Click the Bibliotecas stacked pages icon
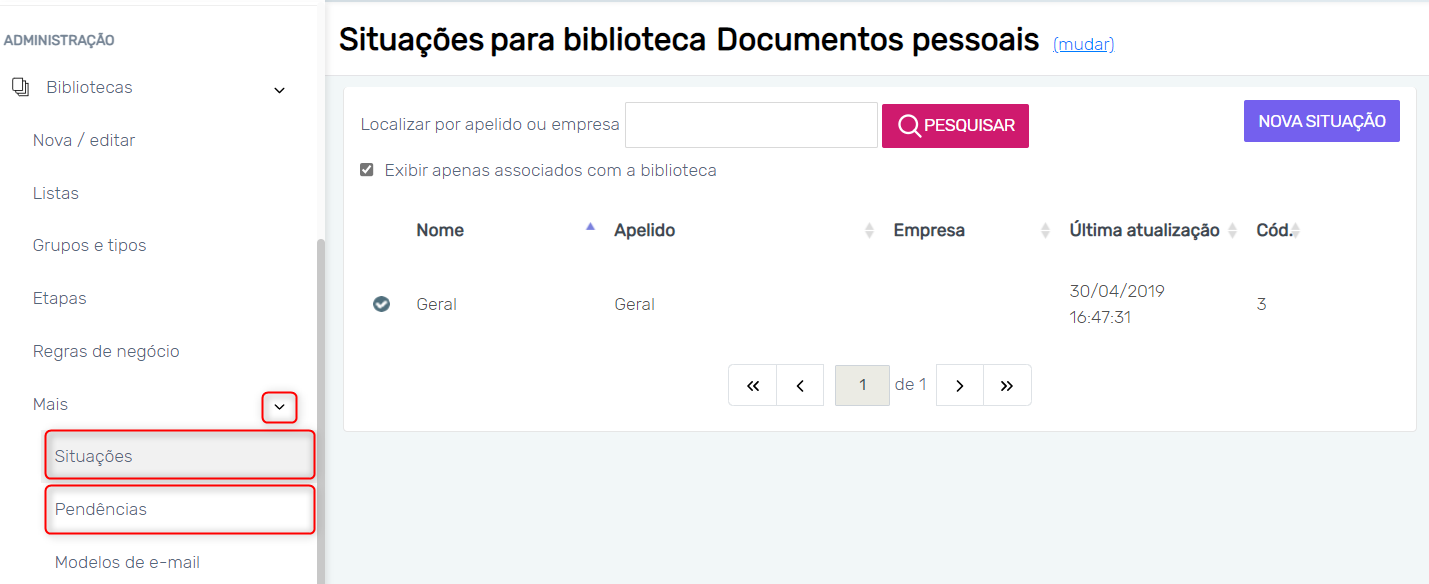This screenshot has width=1429, height=584. pyautogui.click(x=20, y=88)
